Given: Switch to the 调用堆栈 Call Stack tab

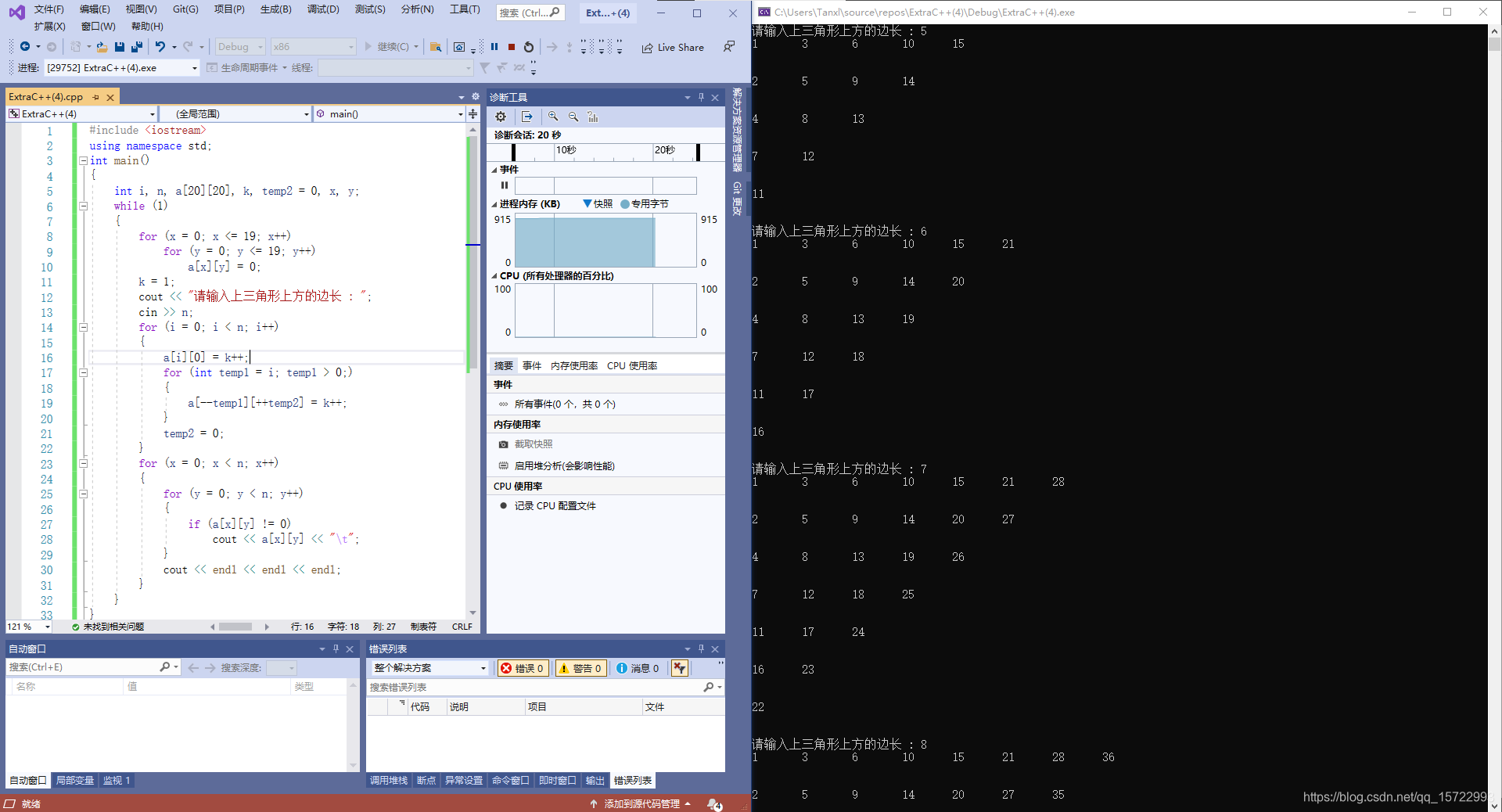Looking at the screenshot, I should click(x=389, y=781).
